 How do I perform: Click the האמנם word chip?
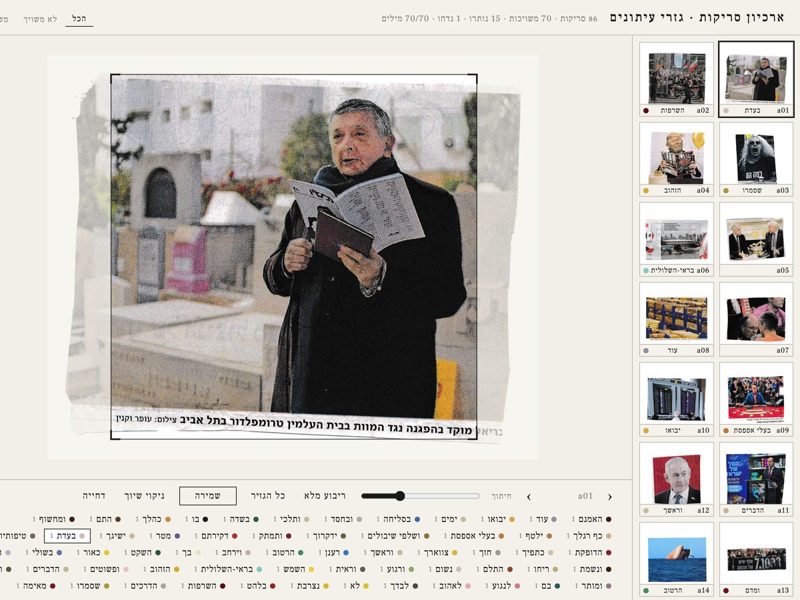tap(592, 519)
